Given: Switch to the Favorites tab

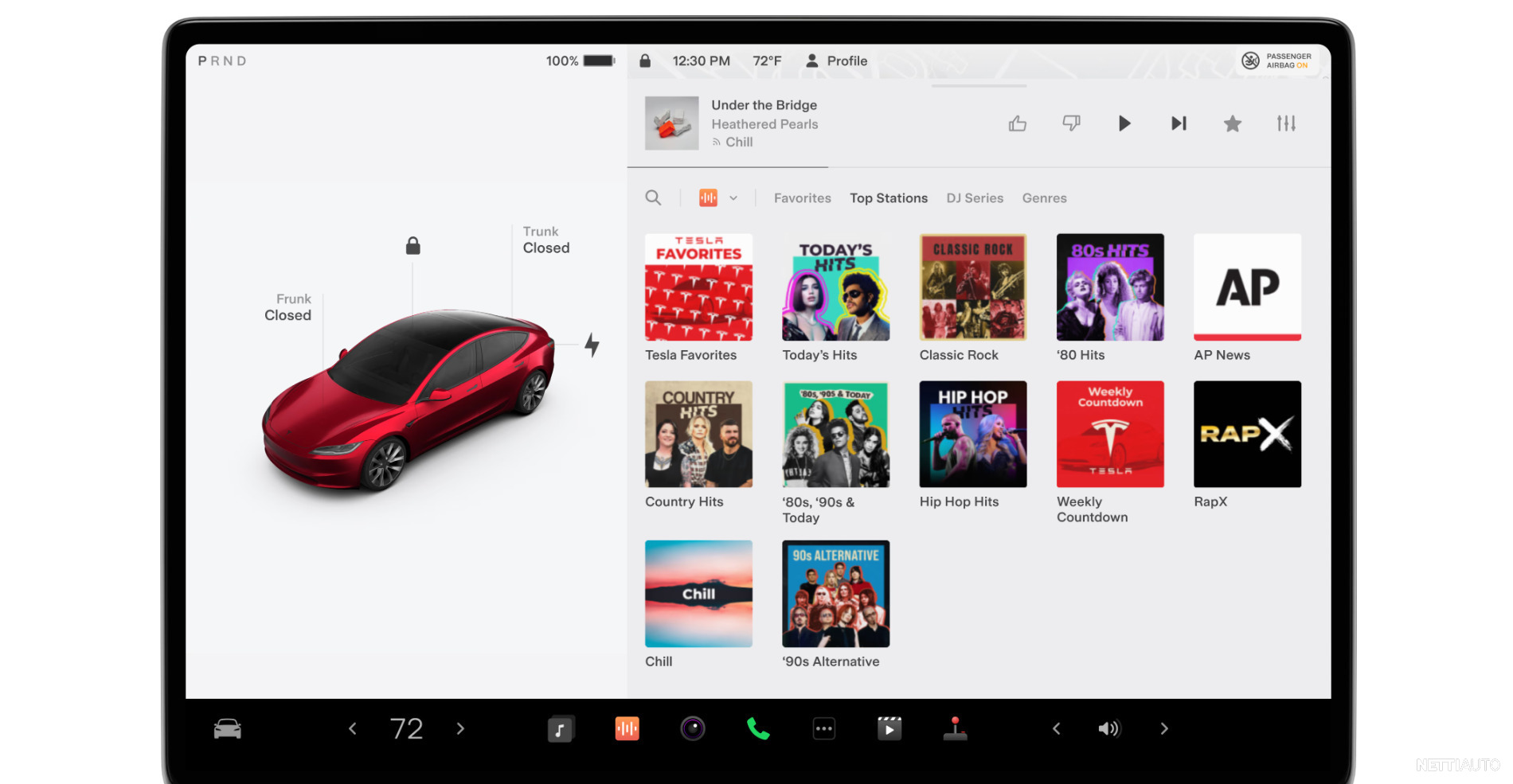Looking at the screenshot, I should tap(802, 198).
